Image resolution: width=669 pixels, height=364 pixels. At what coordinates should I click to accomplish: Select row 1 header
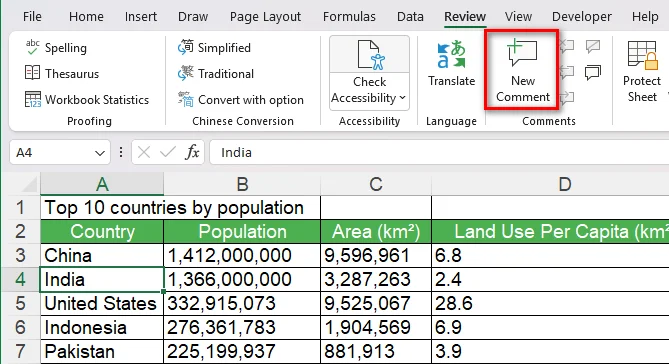tap(20, 207)
